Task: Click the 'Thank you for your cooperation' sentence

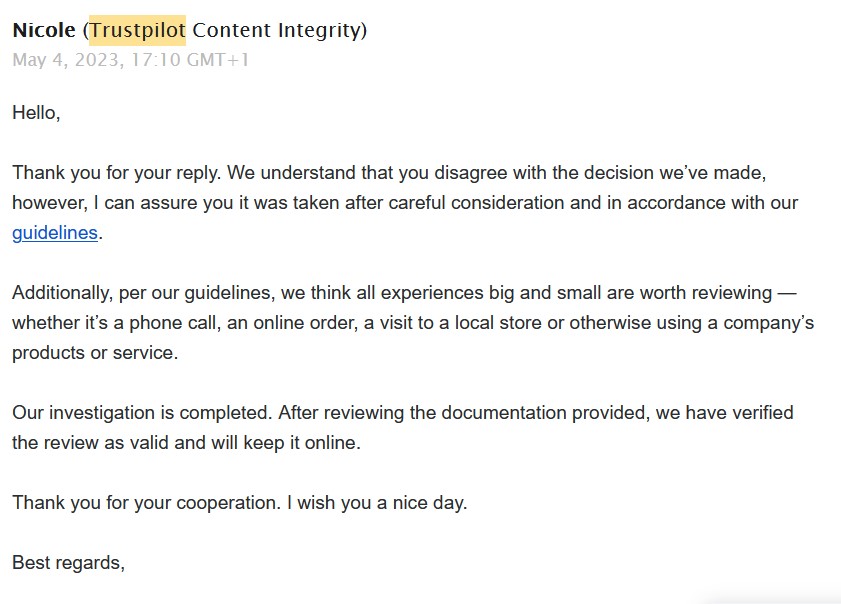Action: (x=146, y=503)
